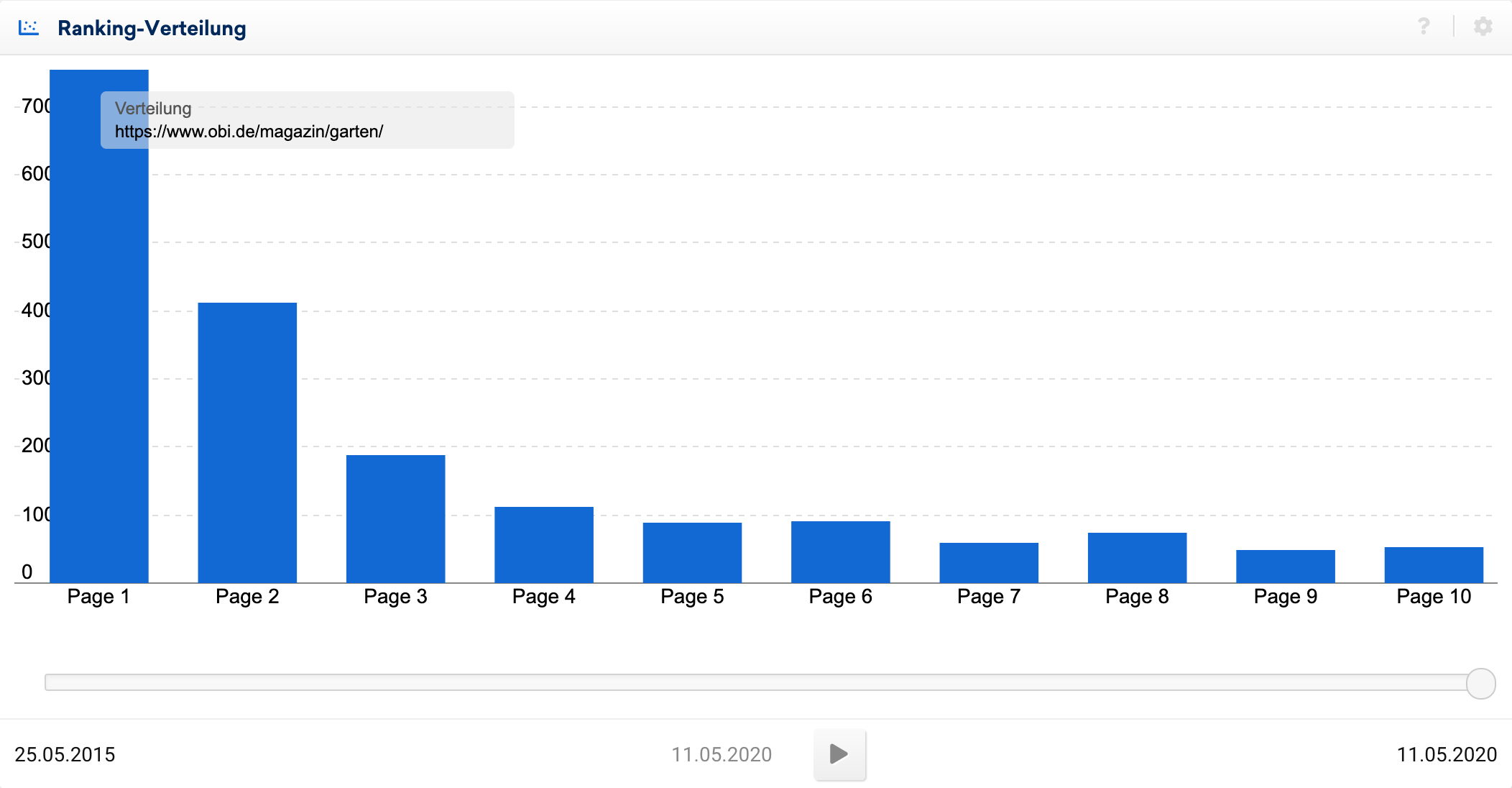The width and height of the screenshot is (1512, 788).
Task: Click the Page 2 bar
Action: pos(247,442)
